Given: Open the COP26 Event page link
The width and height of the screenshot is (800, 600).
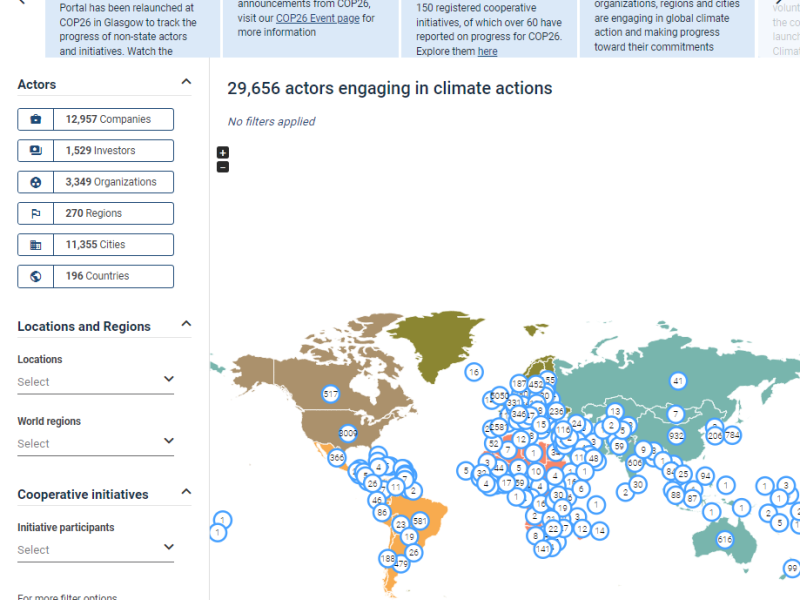Looking at the screenshot, I should point(318,18).
